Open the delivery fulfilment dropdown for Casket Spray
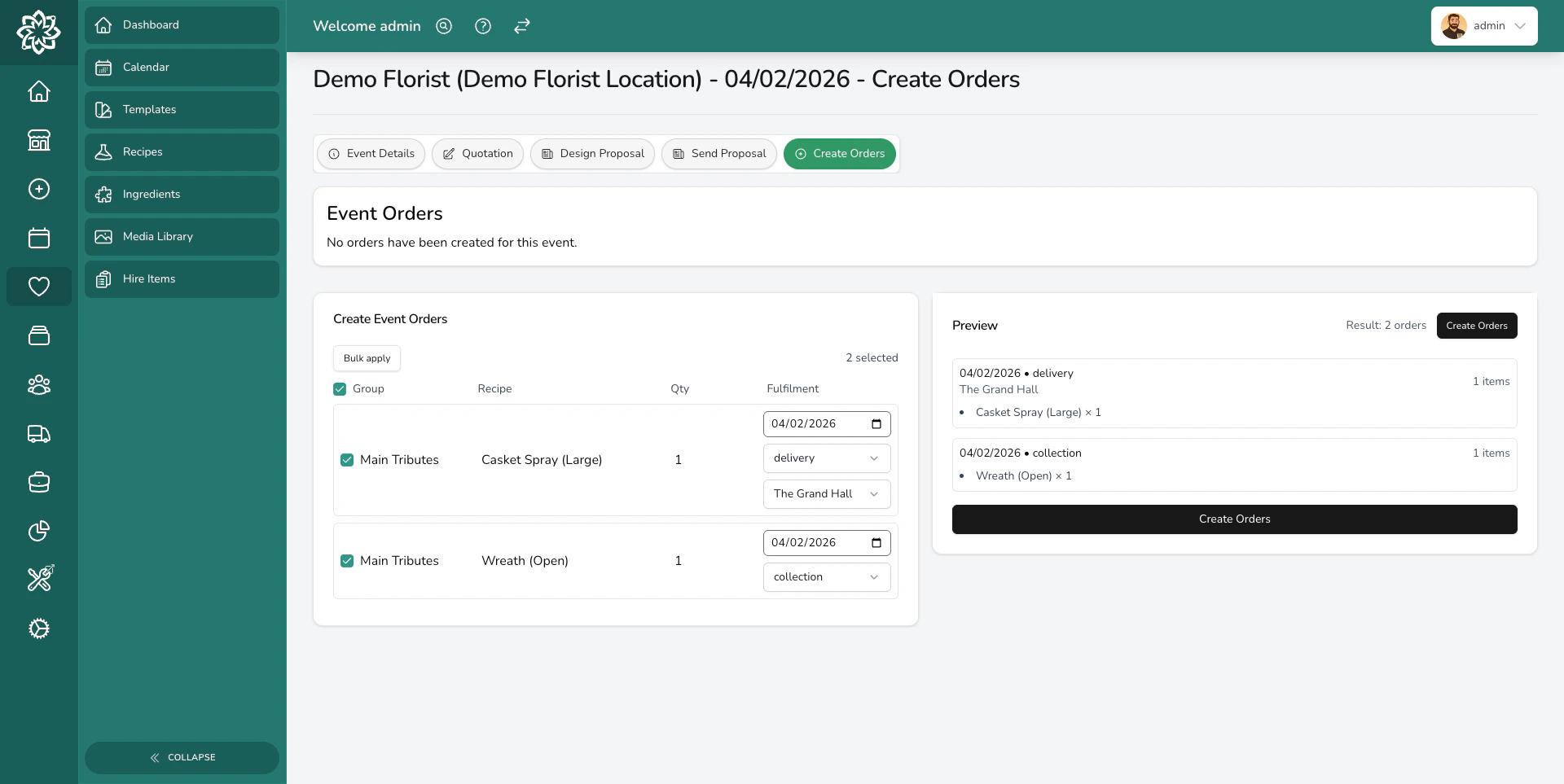Screen dimensions: 1564x784 [x=826, y=458]
